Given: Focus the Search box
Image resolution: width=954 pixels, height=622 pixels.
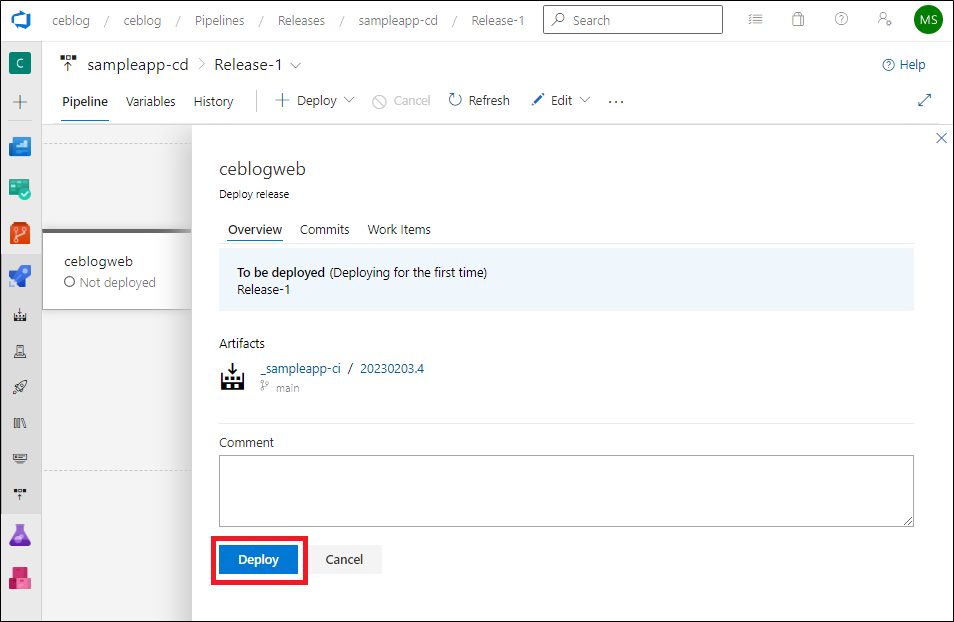Looking at the screenshot, I should [x=633, y=19].
